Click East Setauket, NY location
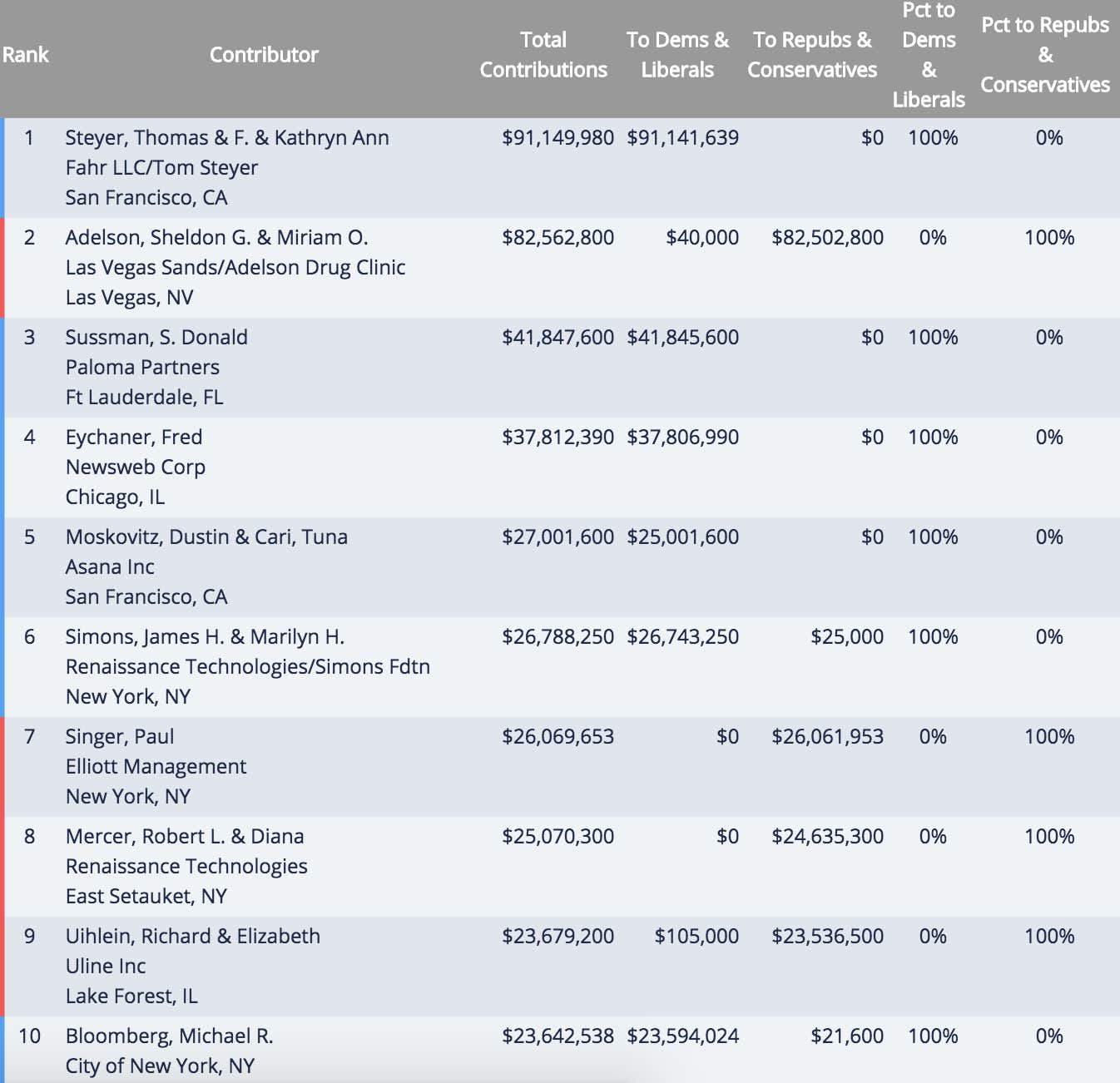The image size is (1120, 1083). coord(146,896)
